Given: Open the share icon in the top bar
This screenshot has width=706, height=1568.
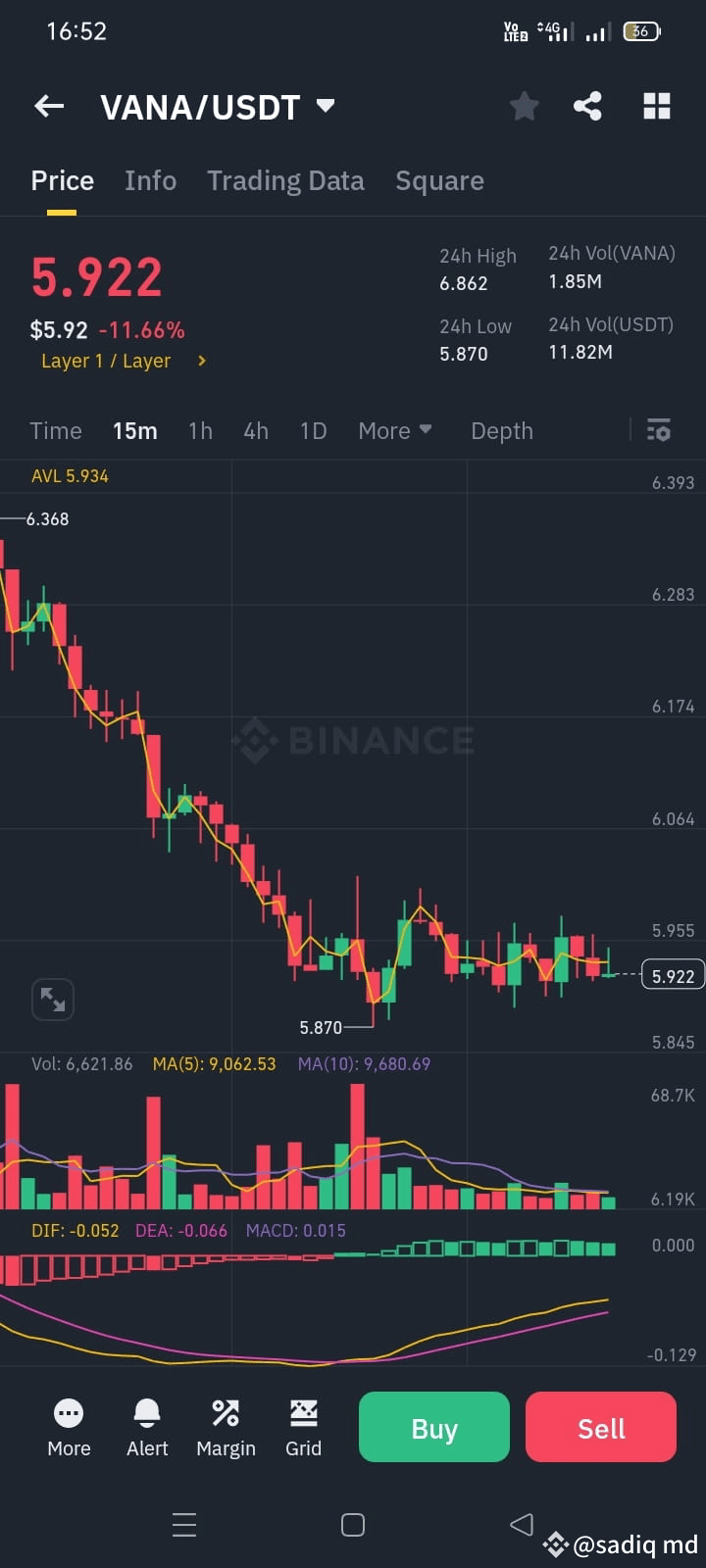Looking at the screenshot, I should [587, 106].
